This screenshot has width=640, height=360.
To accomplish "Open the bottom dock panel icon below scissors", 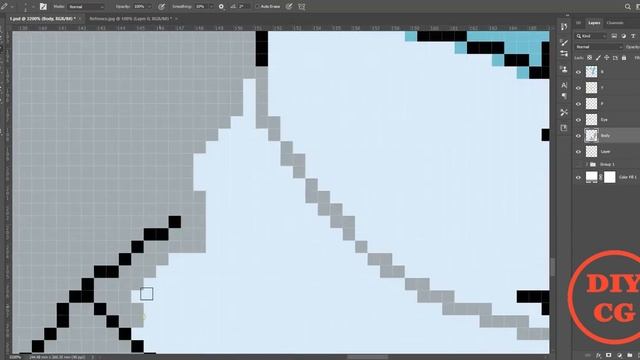I will [x=564, y=128].
